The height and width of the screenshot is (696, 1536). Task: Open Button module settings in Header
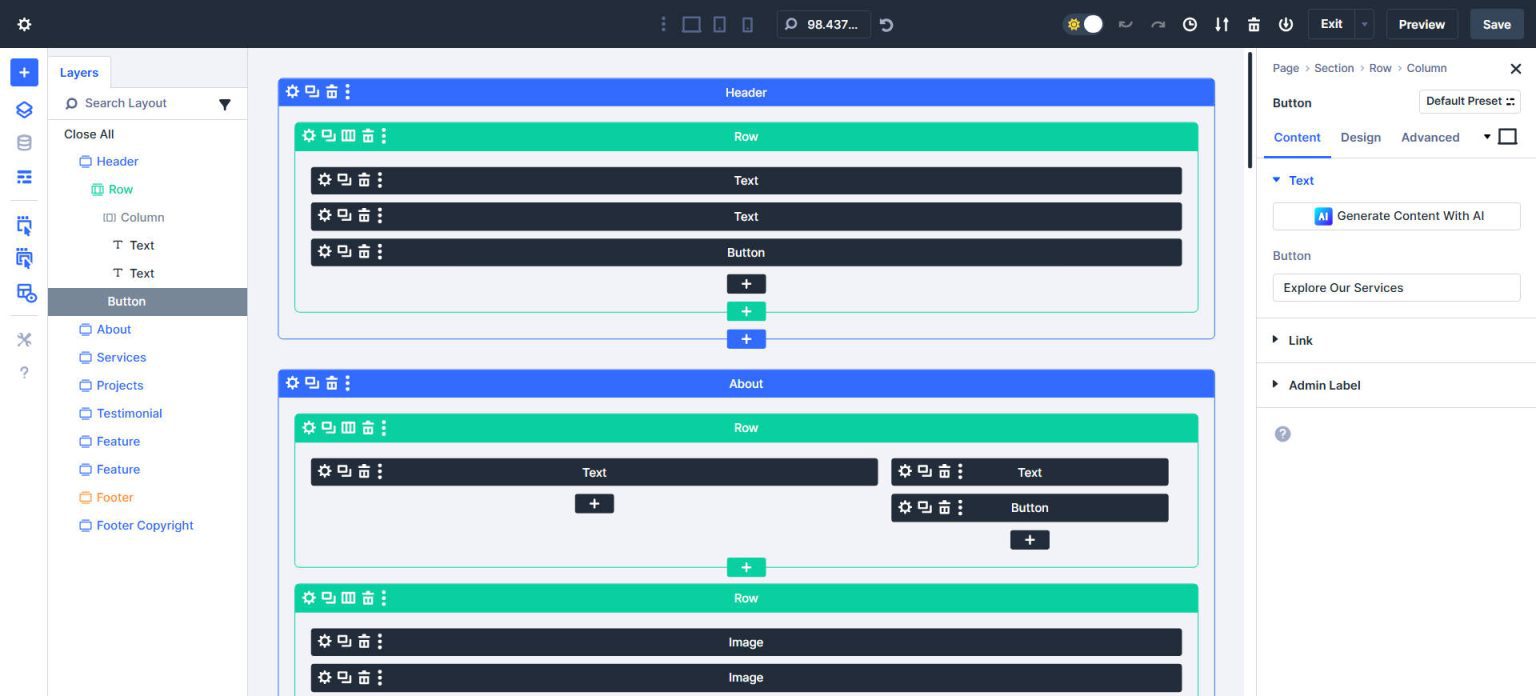(x=324, y=252)
